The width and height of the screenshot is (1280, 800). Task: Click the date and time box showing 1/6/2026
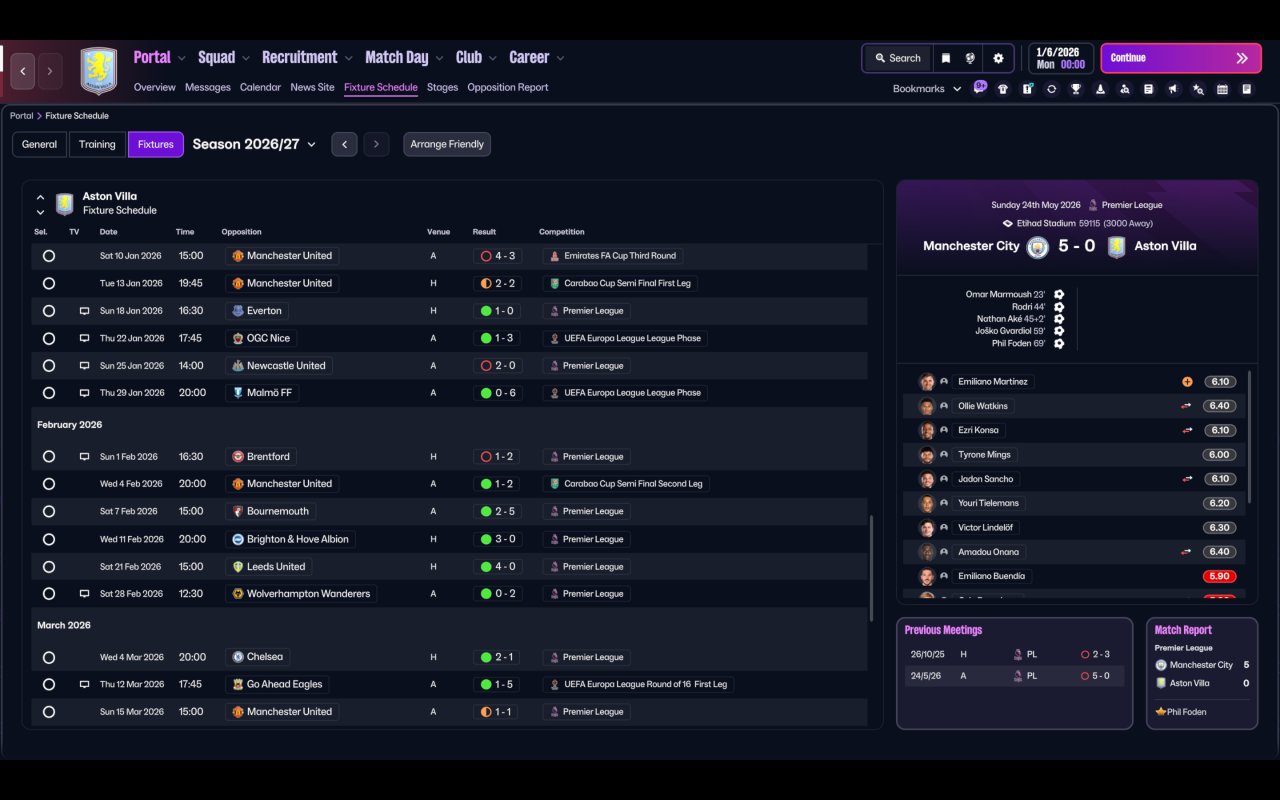tap(1061, 58)
